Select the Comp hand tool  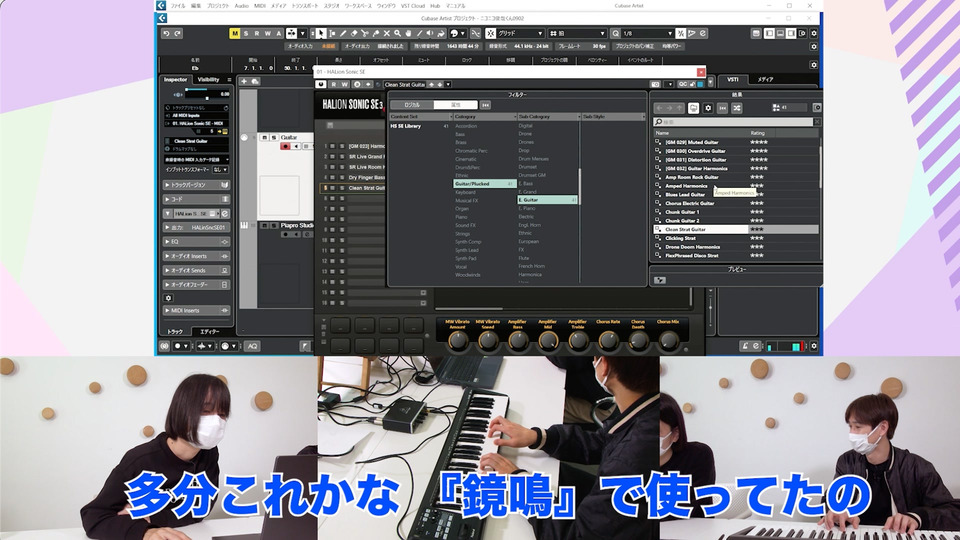tap(408, 33)
